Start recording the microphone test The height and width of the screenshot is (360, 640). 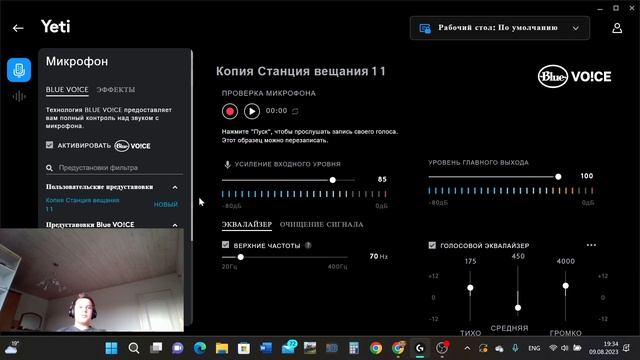pyautogui.click(x=230, y=111)
